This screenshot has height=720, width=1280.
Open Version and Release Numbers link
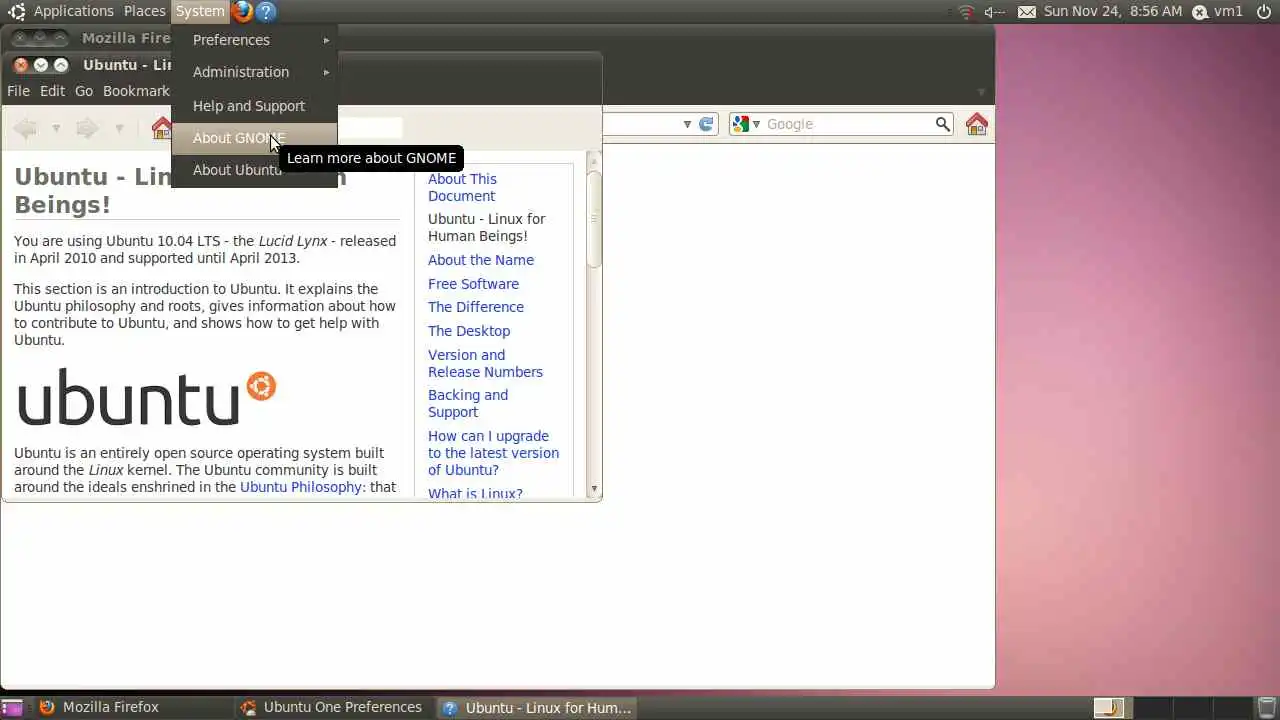click(x=485, y=363)
